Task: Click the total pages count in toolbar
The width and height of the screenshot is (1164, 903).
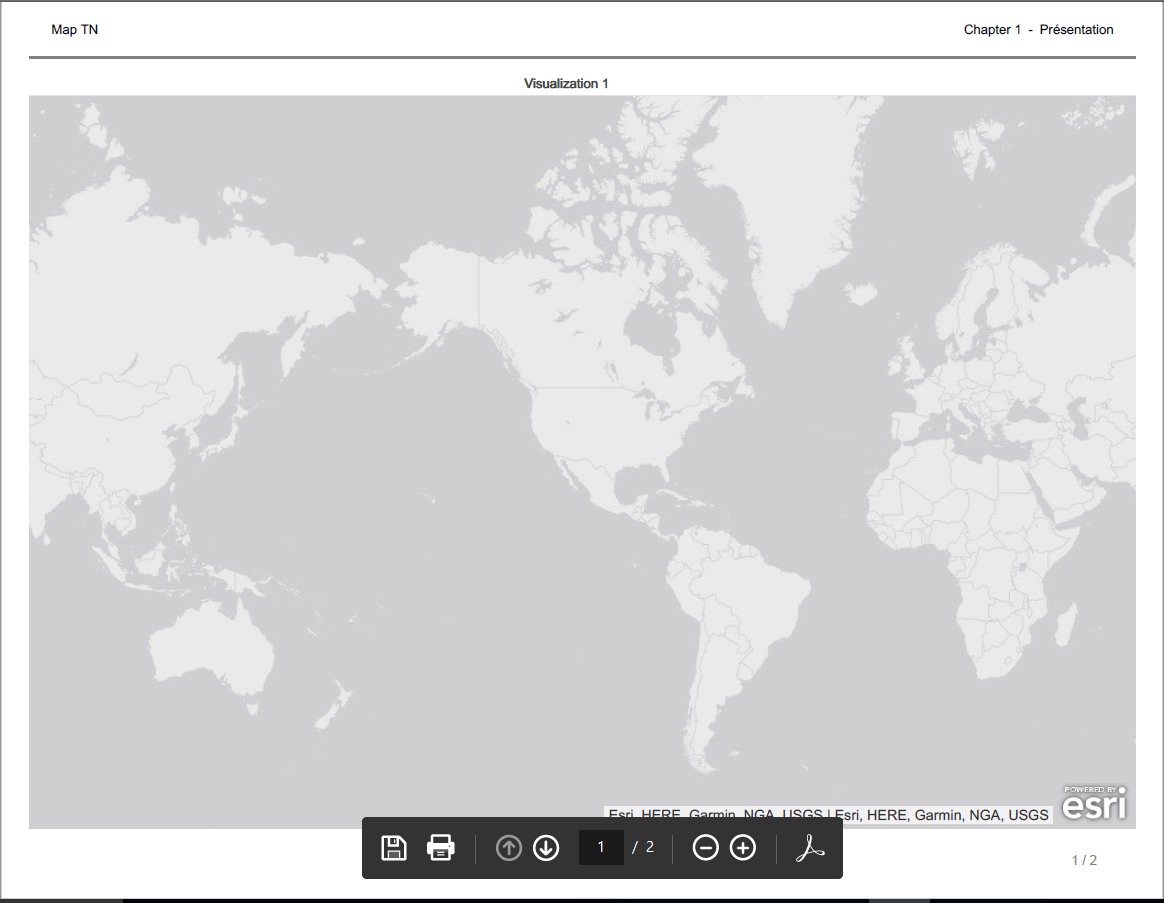Action: click(650, 847)
